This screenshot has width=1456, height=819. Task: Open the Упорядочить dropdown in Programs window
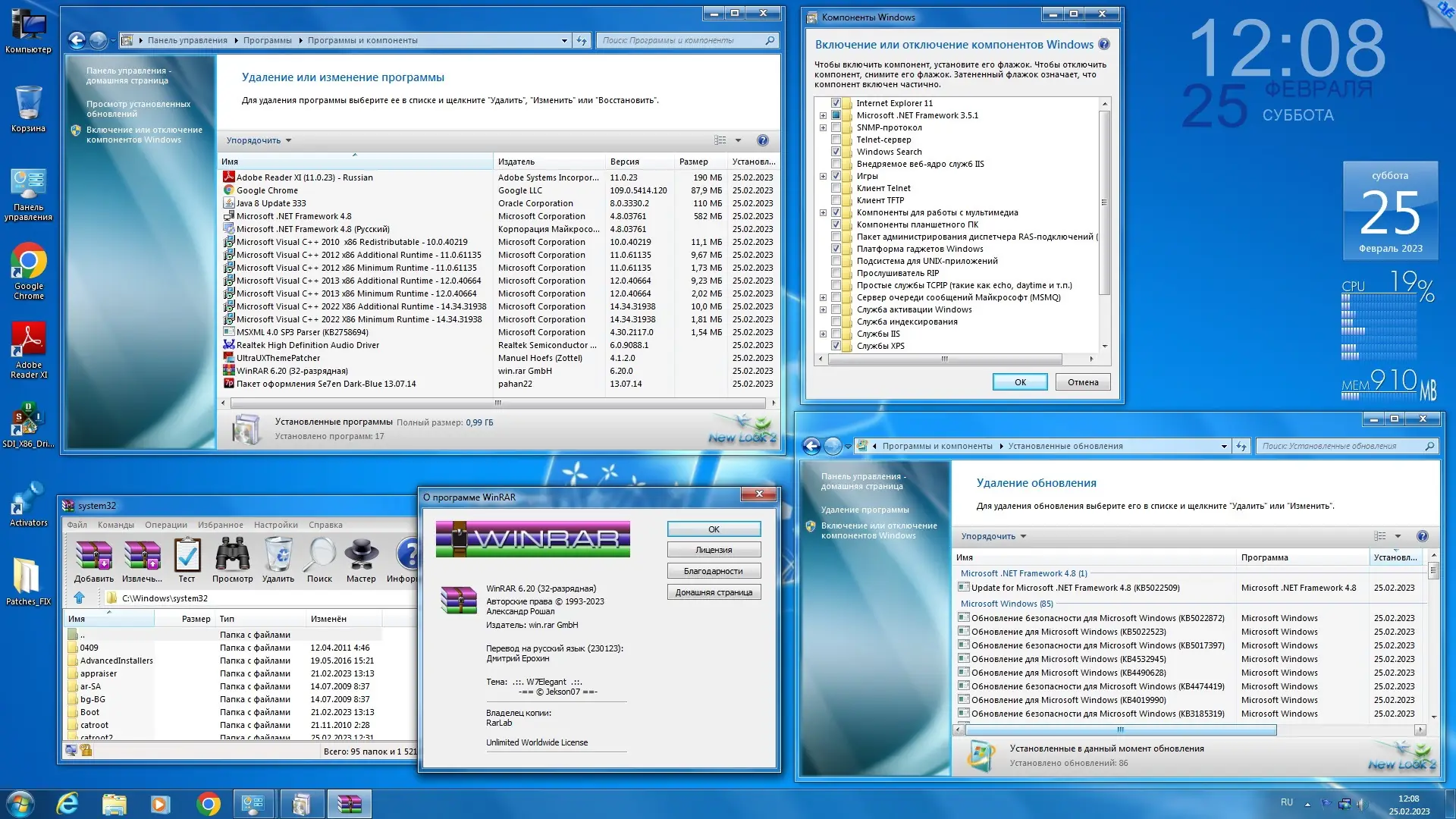coord(259,140)
